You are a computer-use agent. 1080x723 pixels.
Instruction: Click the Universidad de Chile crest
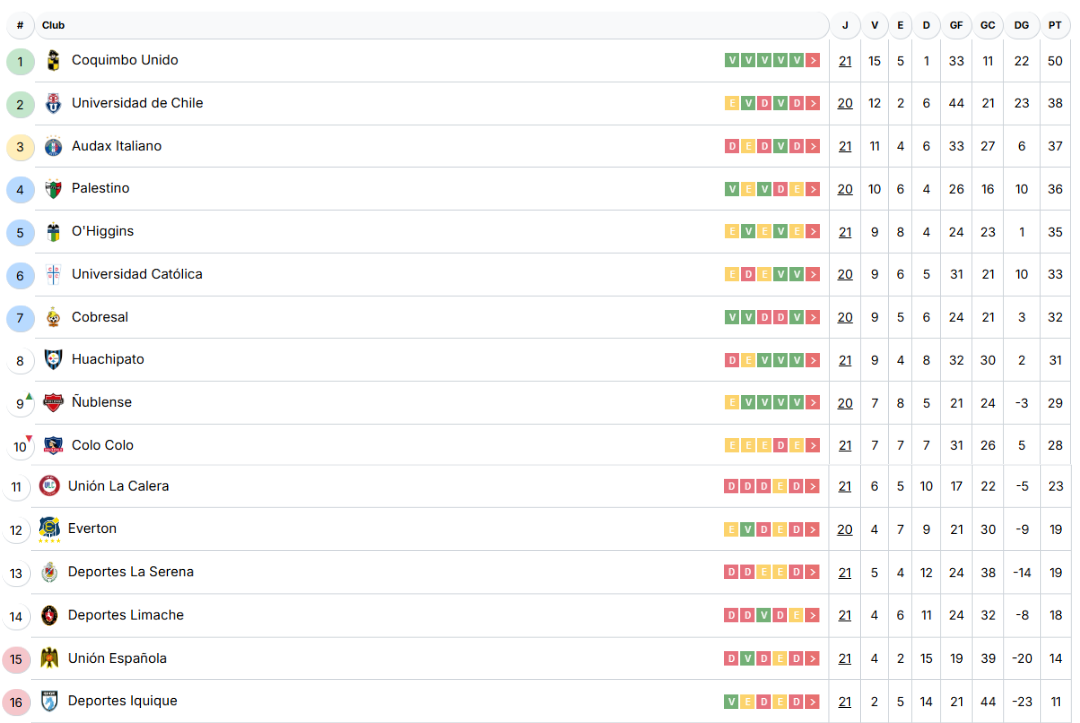point(53,103)
